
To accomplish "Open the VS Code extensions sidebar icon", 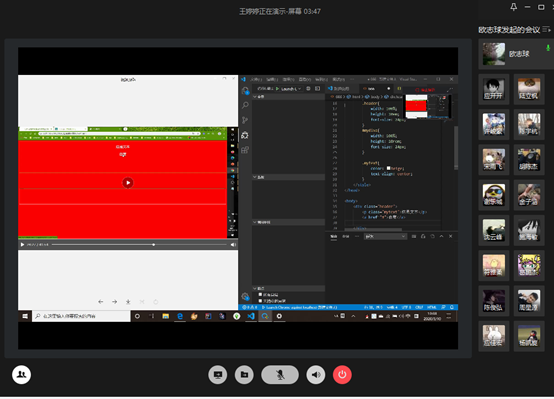I will 245,150.
